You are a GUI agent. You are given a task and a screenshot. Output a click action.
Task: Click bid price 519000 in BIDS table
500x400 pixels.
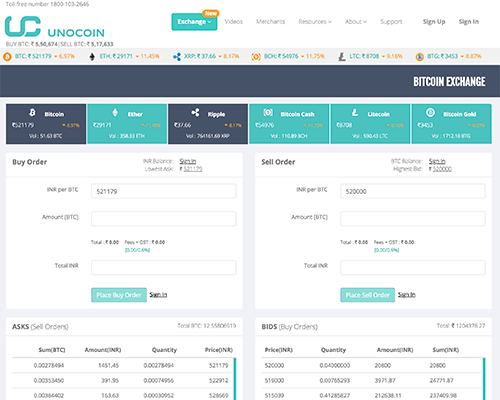(274, 381)
